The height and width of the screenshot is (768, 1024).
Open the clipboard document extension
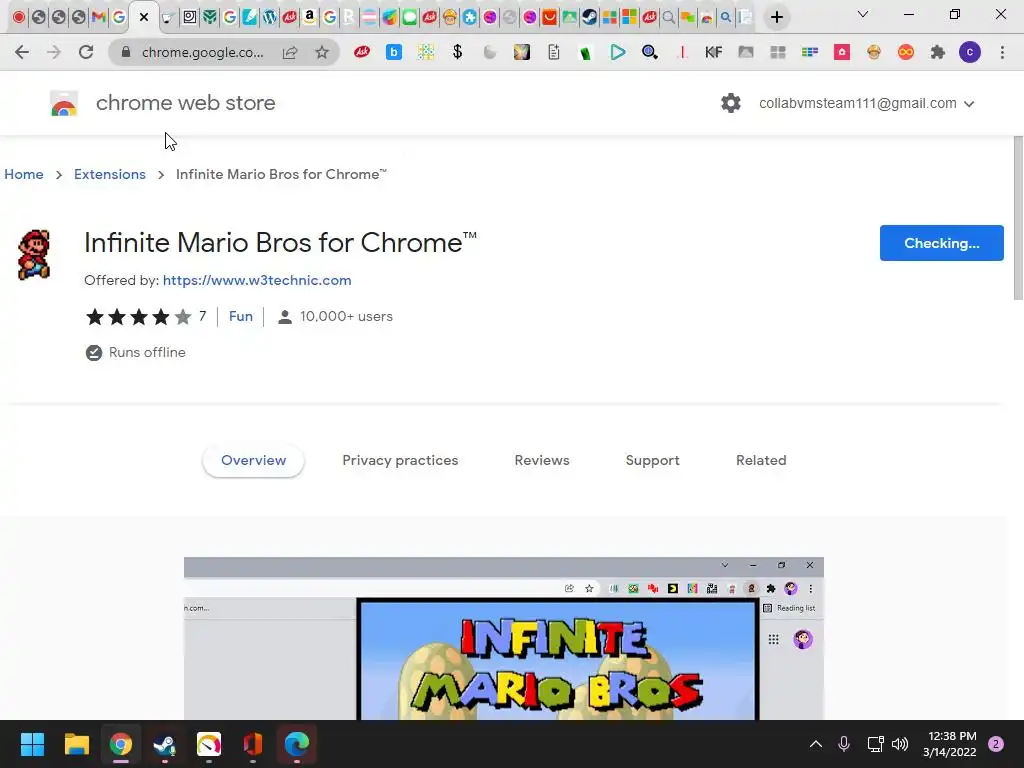point(554,52)
